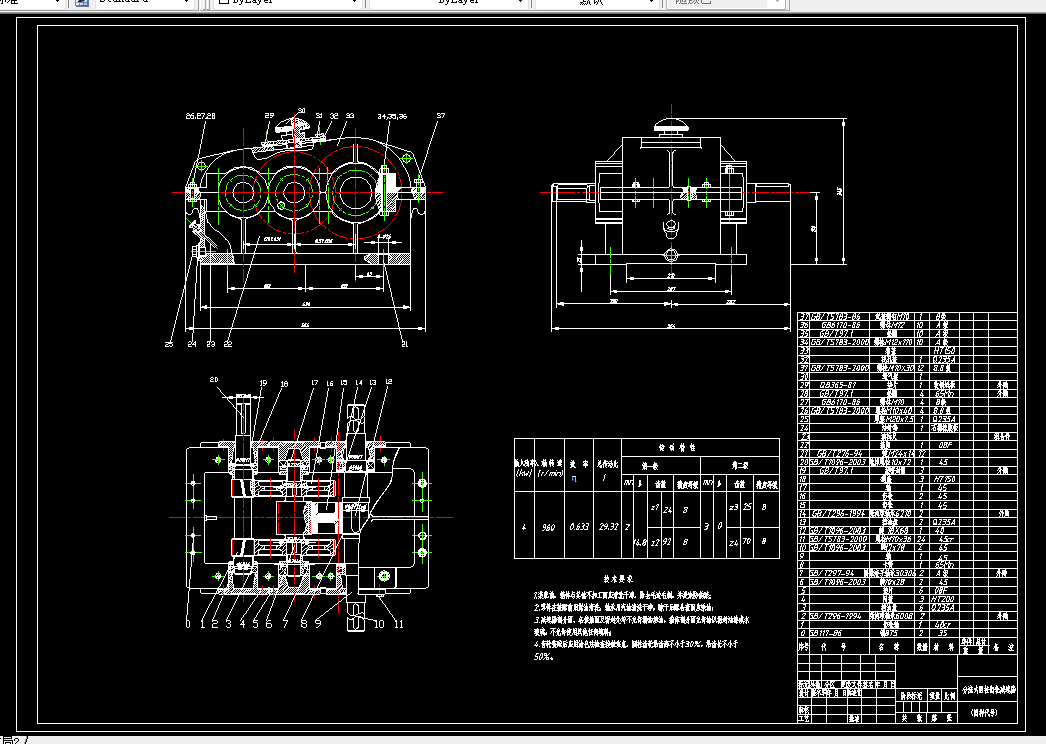Screen dimensions: 1046x744
Task: Select balloon label '26,27,28' on front view
Action: click(x=200, y=116)
